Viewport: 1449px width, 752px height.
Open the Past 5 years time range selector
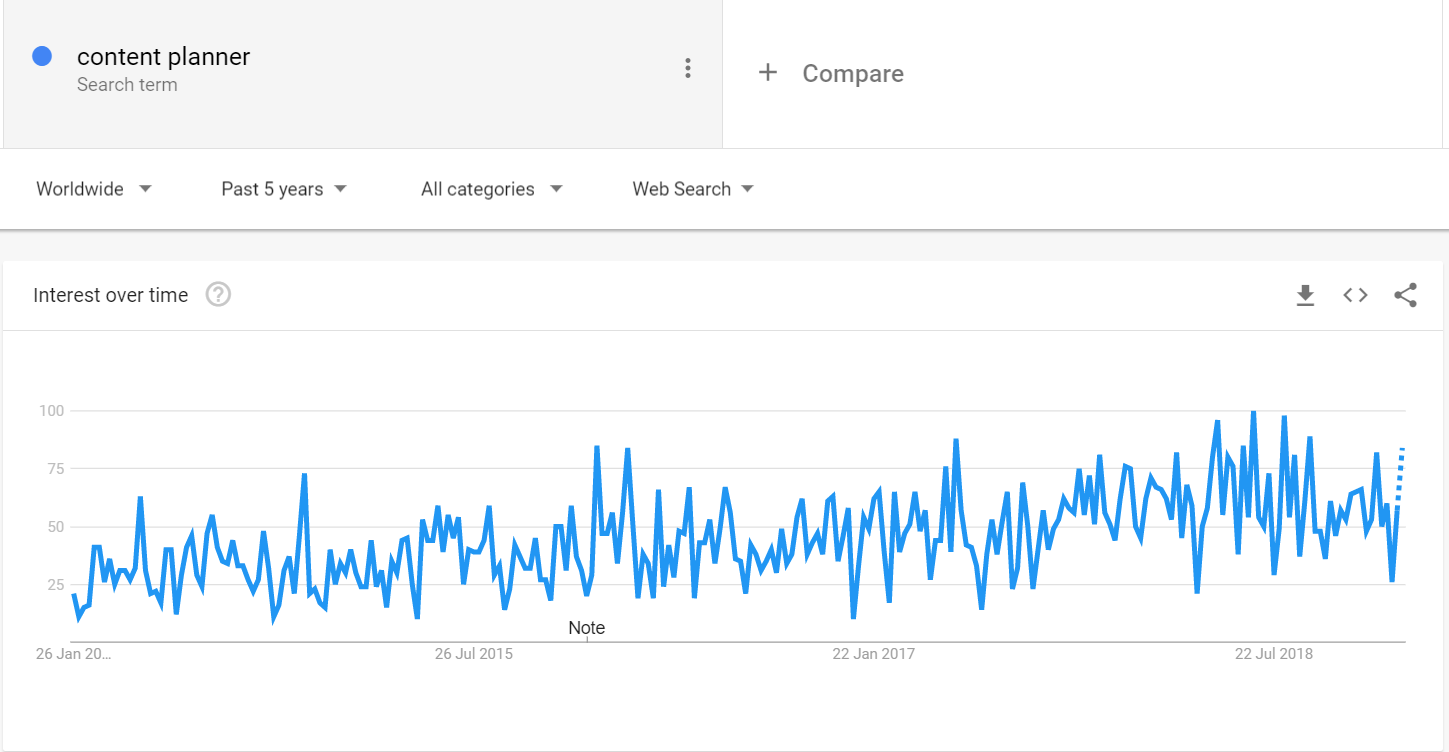pos(283,188)
